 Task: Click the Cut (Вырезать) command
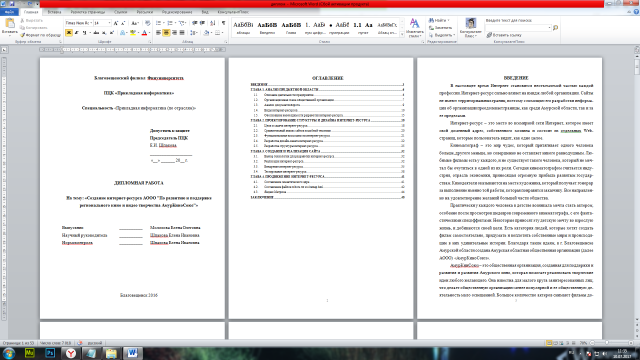point(31,20)
